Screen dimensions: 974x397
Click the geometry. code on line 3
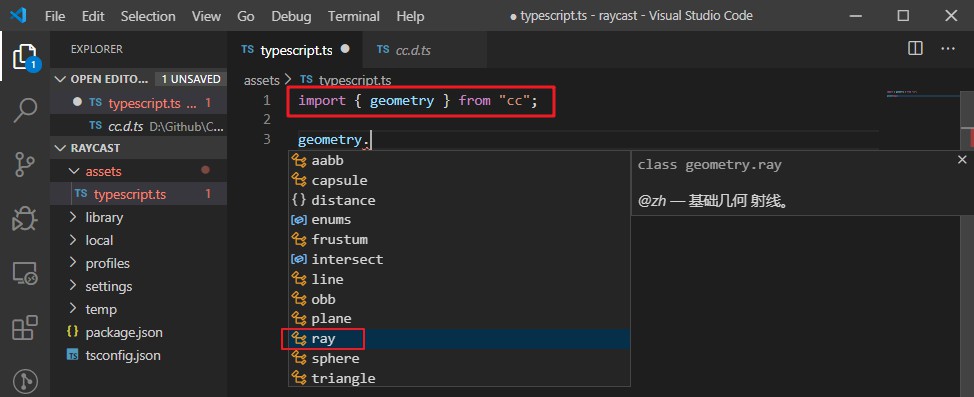334,140
